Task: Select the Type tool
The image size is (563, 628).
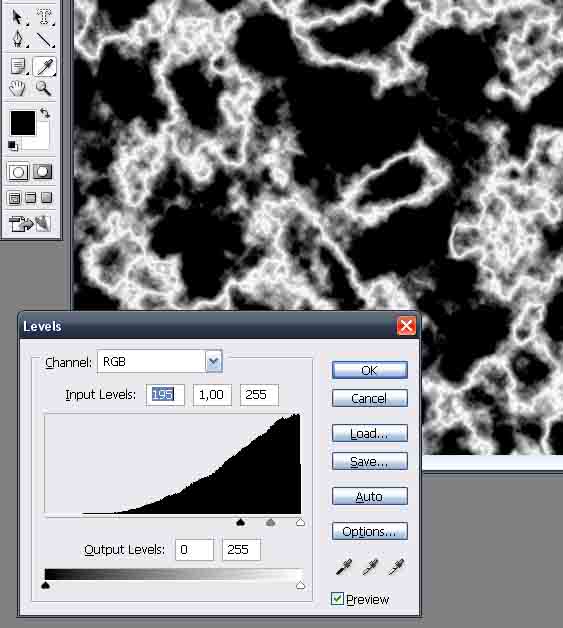Action: [44, 17]
